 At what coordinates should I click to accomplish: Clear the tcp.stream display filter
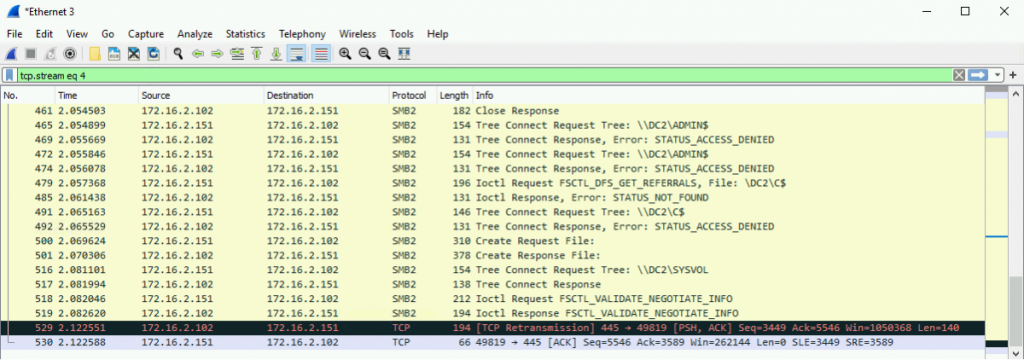(x=959, y=75)
